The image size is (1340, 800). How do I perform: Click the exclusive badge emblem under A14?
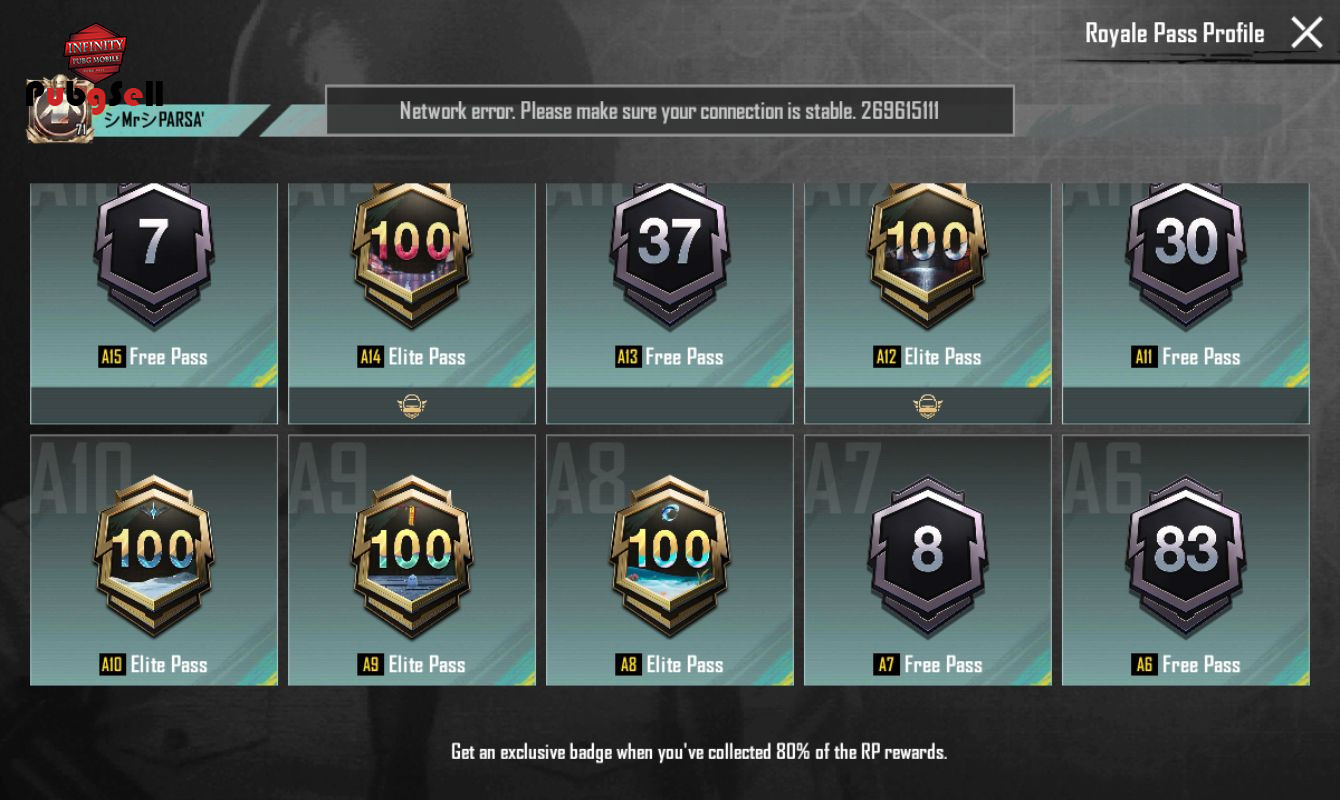412,406
